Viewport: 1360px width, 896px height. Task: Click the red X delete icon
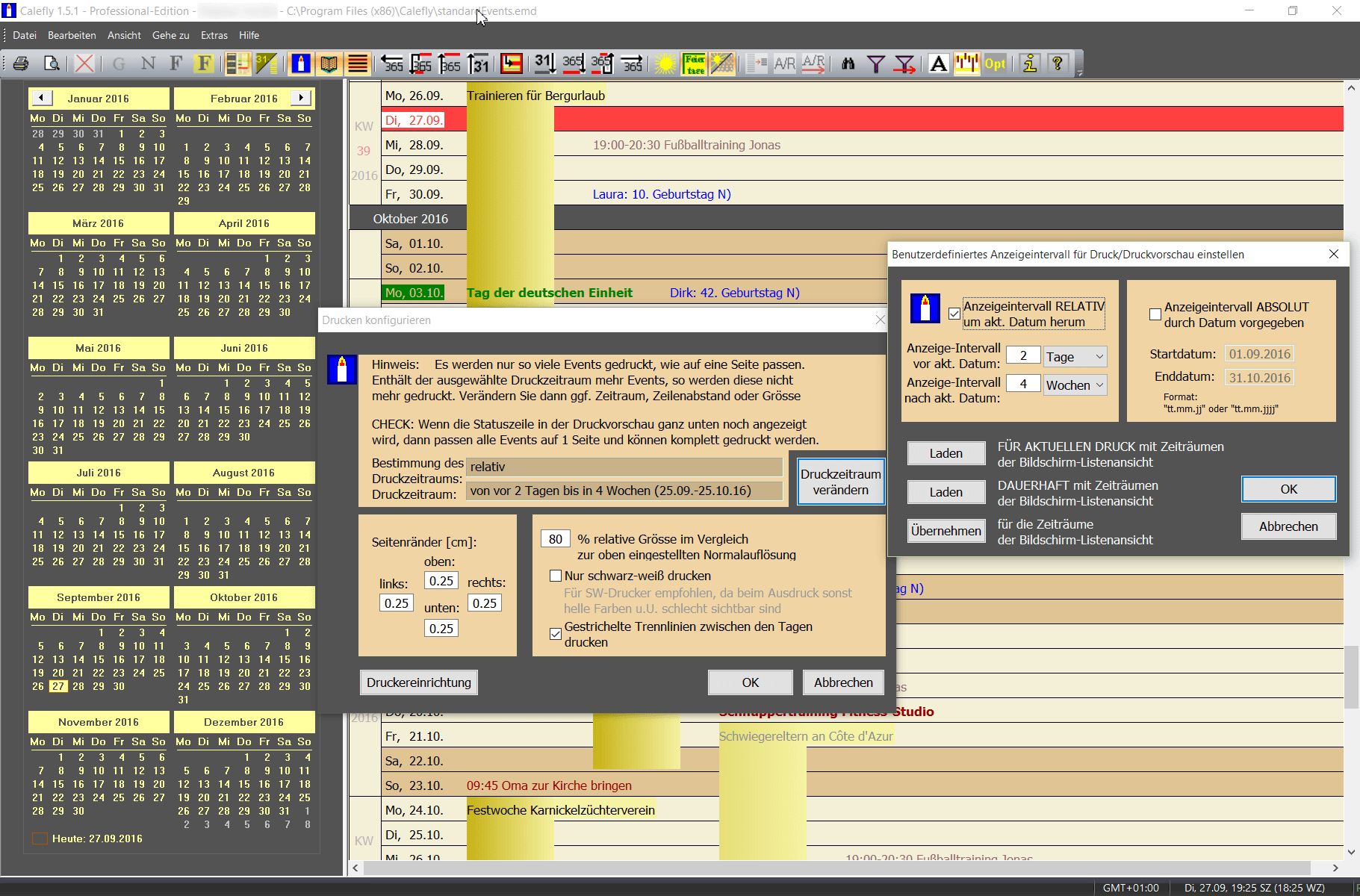[x=84, y=63]
